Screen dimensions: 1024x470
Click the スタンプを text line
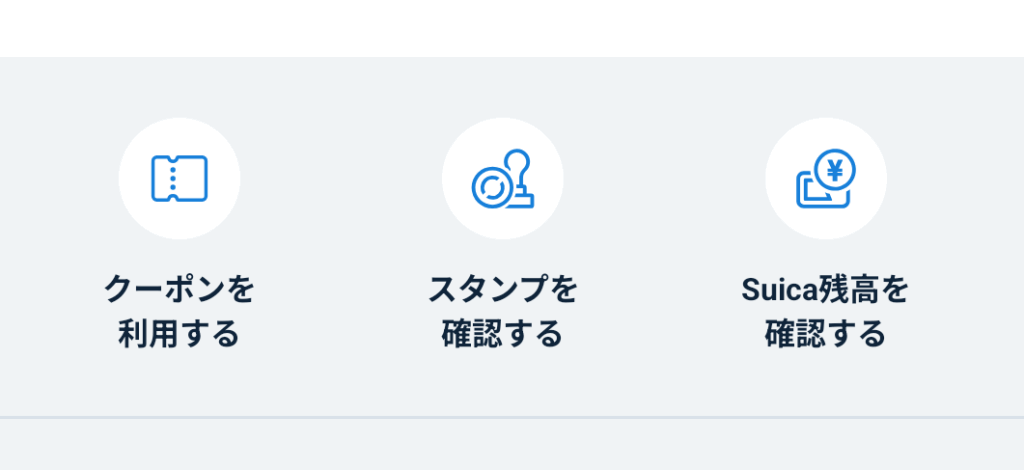point(502,290)
